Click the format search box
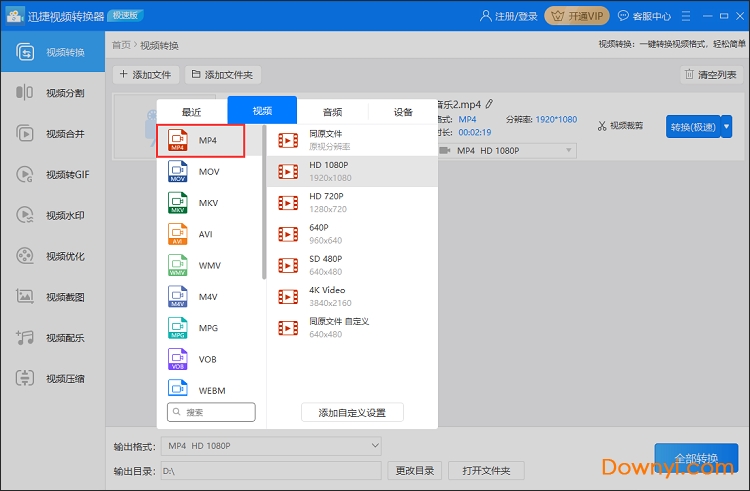The image size is (750, 491). 211,412
